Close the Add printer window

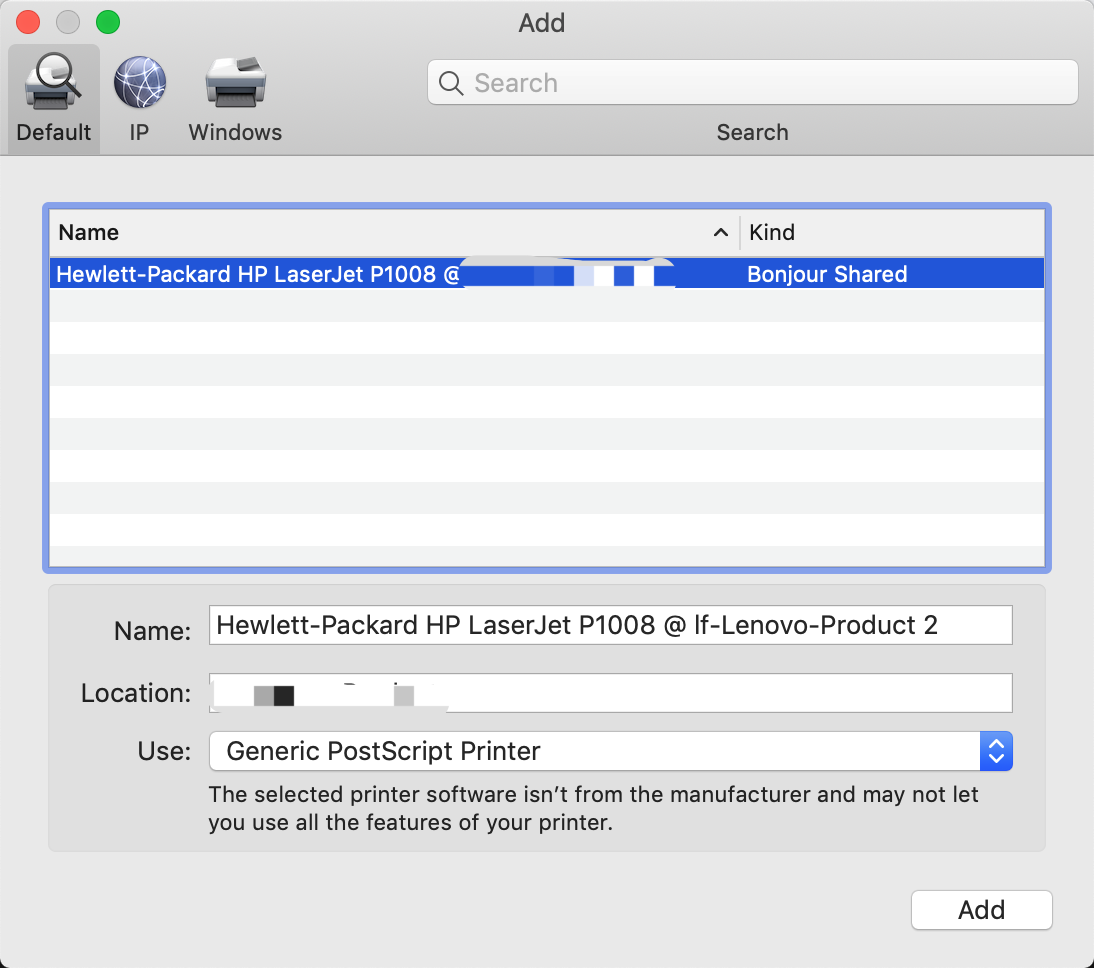pyautogui.click(x=28, y=22)
